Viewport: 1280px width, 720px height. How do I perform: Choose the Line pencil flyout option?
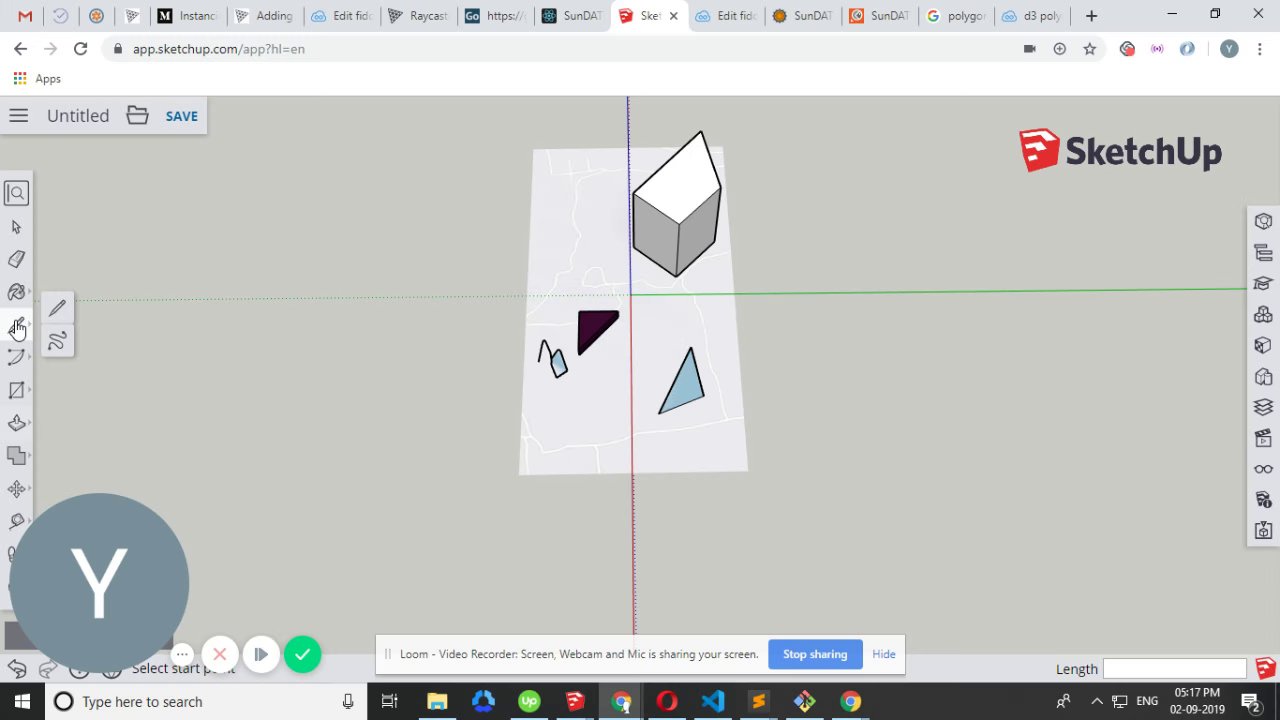pyautogui.click(x=57, y=308)
